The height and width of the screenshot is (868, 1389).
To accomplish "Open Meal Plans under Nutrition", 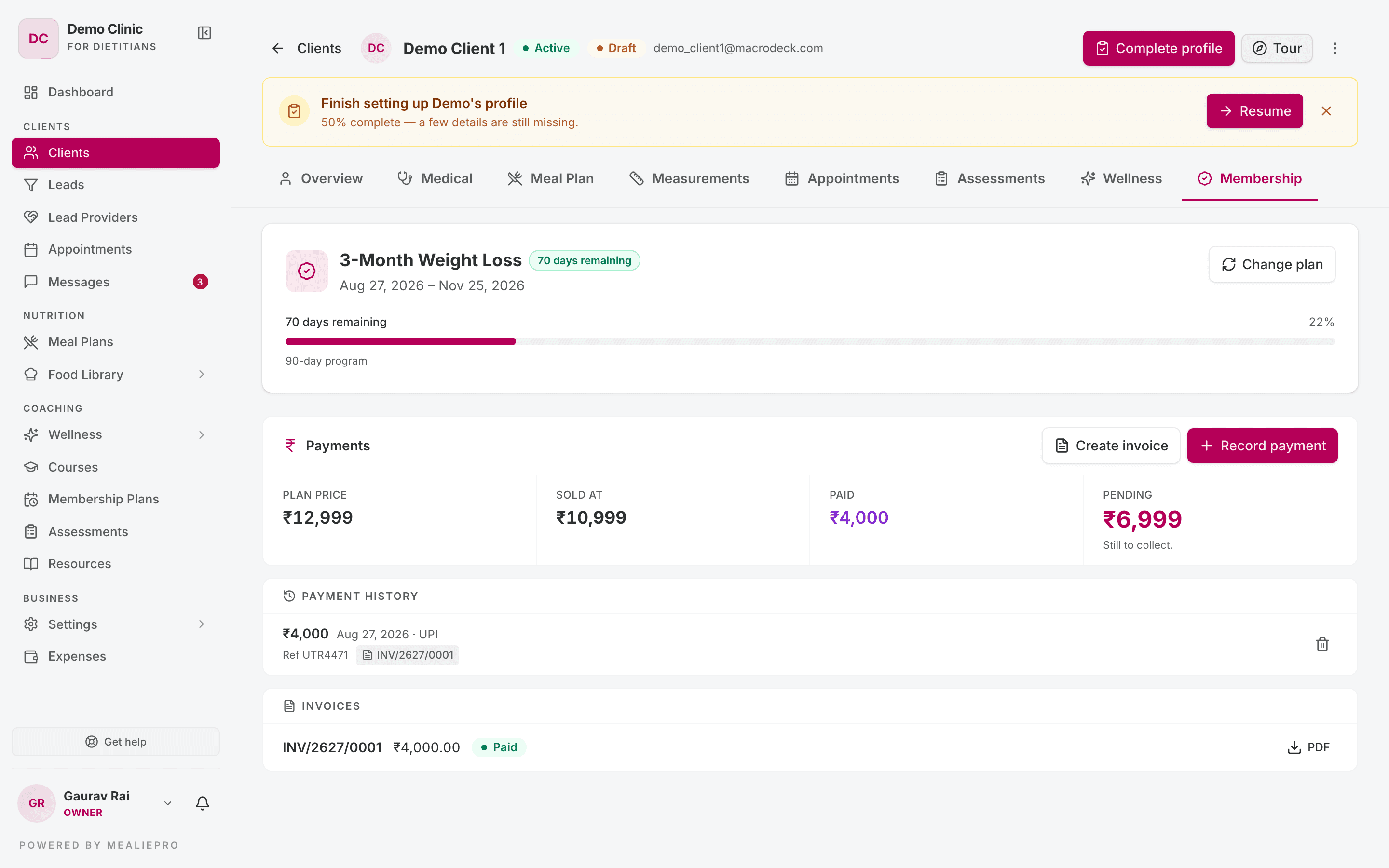I will click(115, 341).
